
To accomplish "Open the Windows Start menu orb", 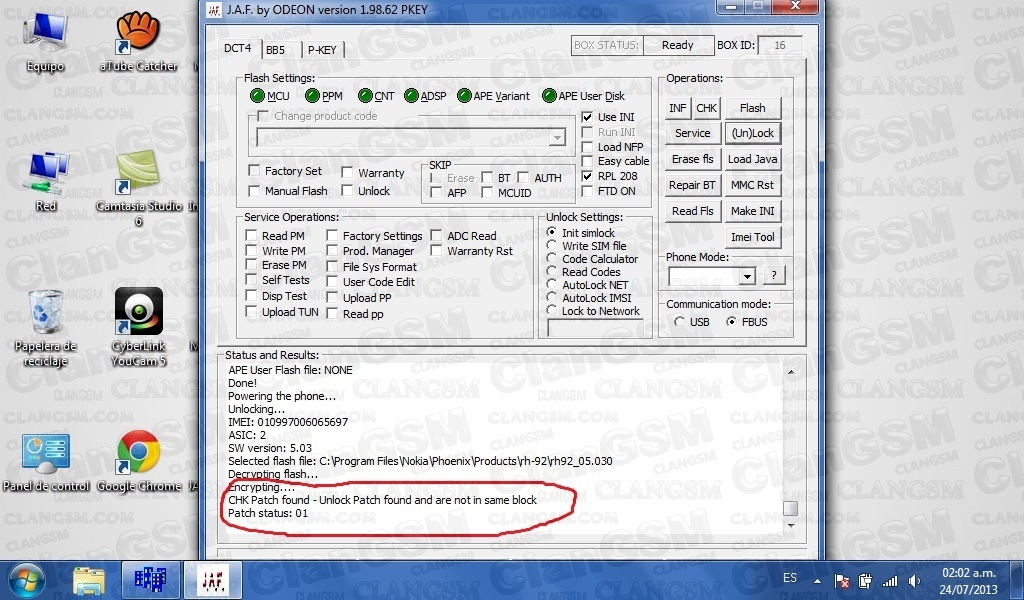I will click(26, 580).
